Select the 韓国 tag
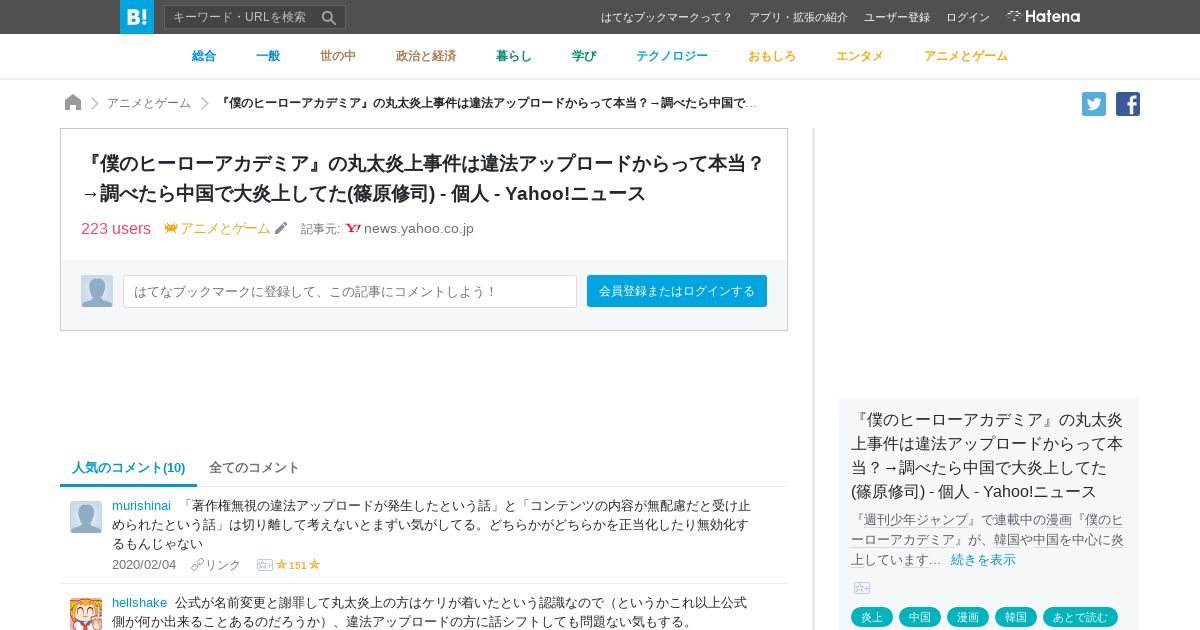The height and width of the screenshot is (630, 1200). click(1016, 617)
